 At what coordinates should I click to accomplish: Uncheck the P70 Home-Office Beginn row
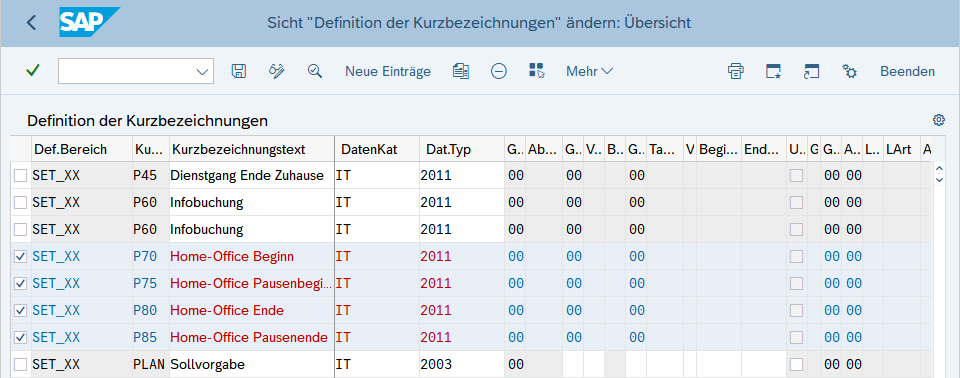click(21, 257)
